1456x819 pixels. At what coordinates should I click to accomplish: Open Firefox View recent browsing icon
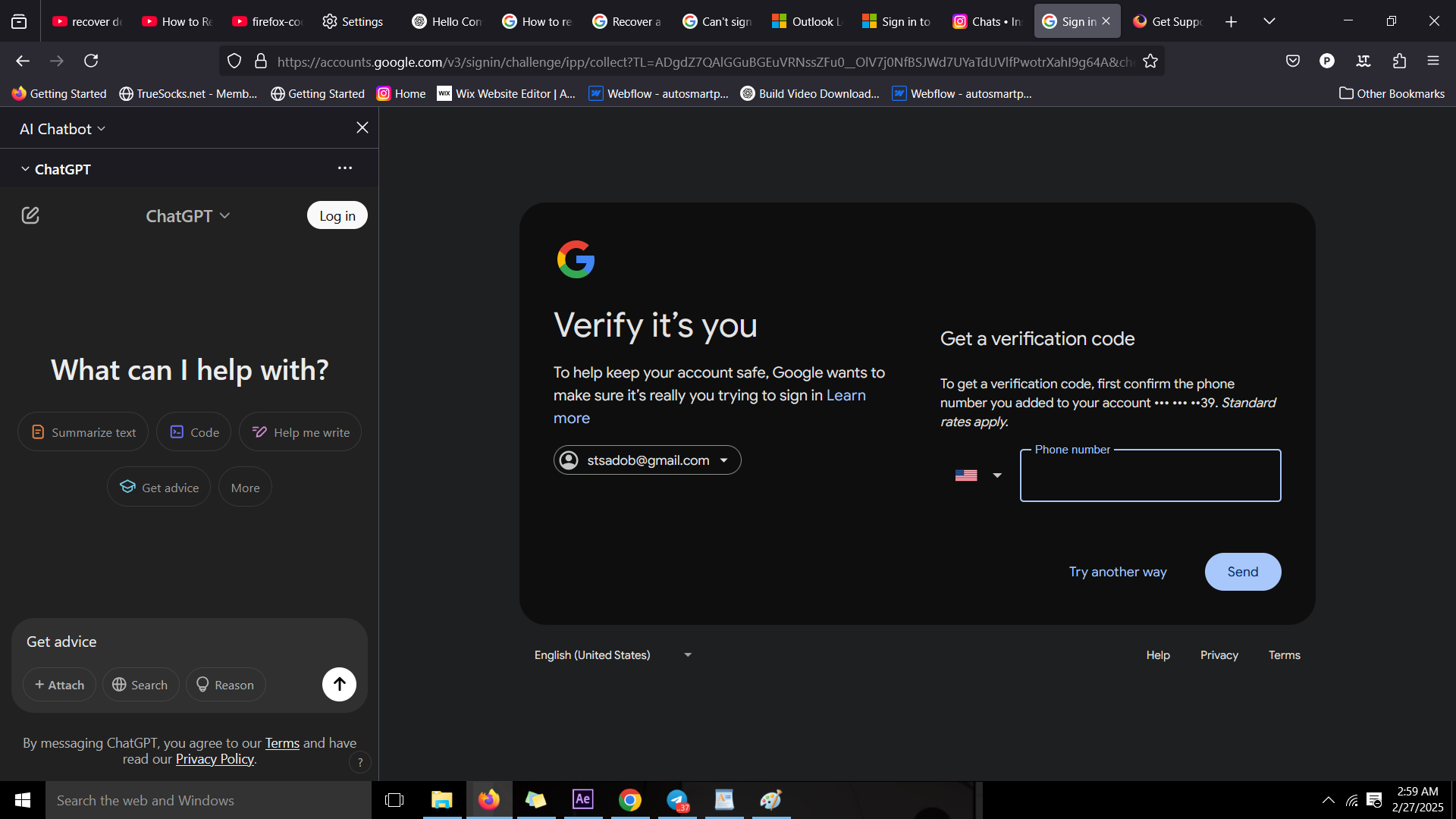(x=19, y=22)
